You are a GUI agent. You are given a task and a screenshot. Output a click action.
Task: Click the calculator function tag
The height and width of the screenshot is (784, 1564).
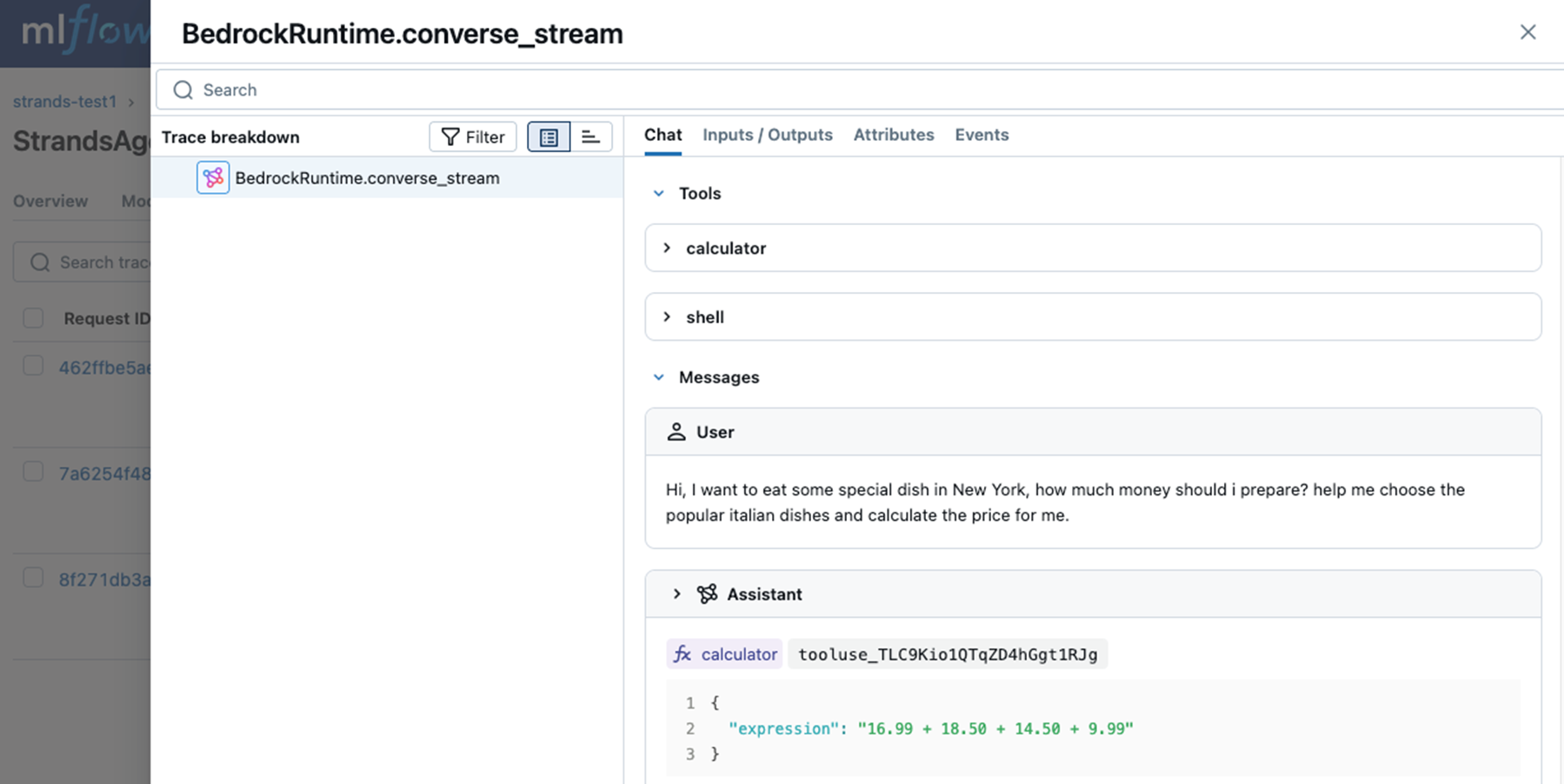(x=724, y=654)
